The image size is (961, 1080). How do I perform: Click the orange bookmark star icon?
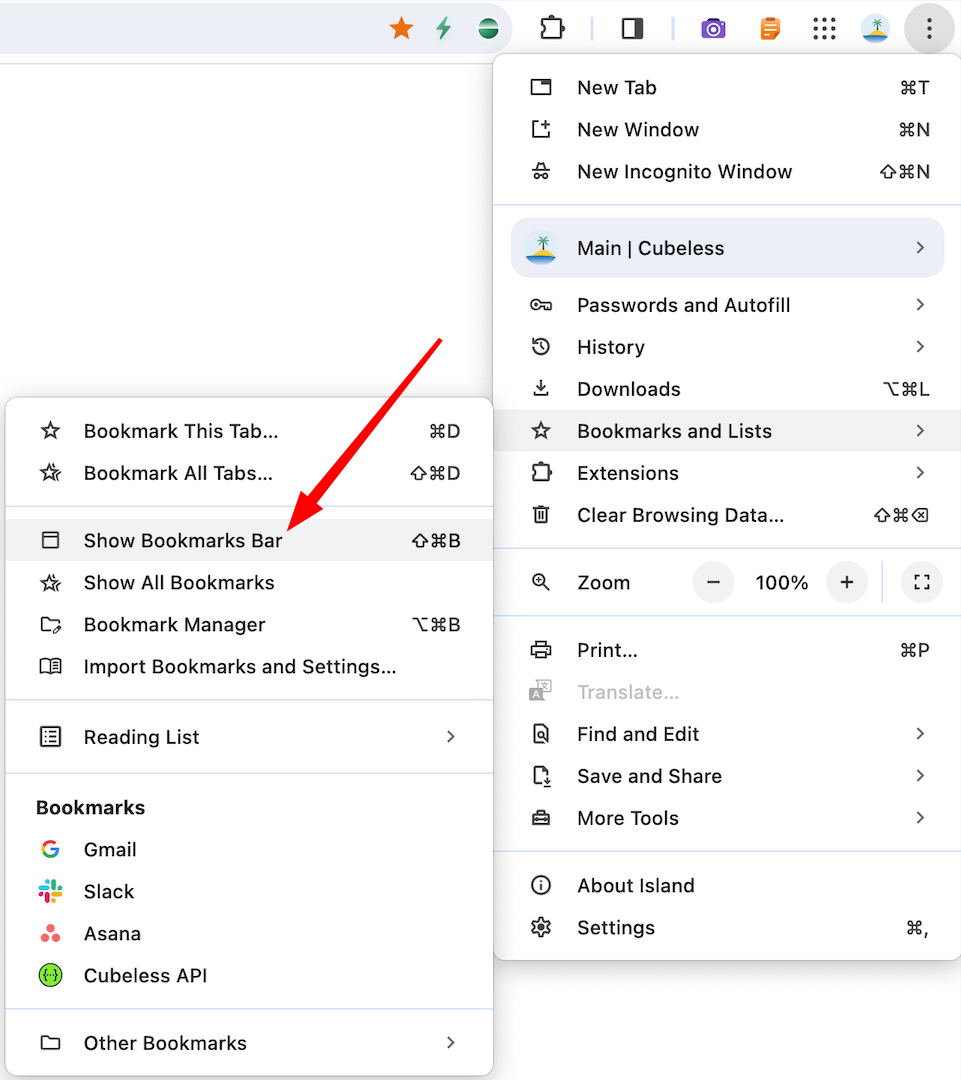(401, 29)
